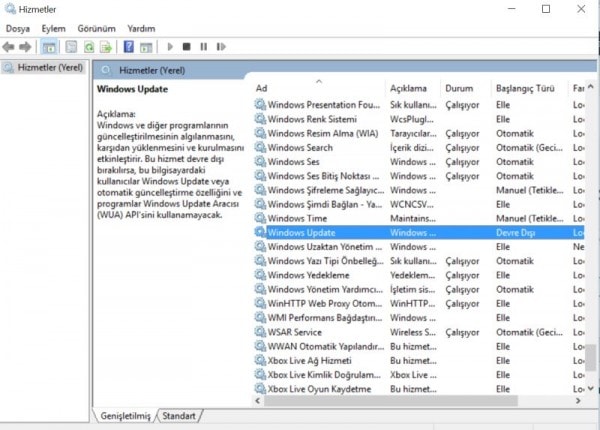Select the Windows Yedekleme service
The width and height of the screenshot is (600, 430).
[419, 275]
